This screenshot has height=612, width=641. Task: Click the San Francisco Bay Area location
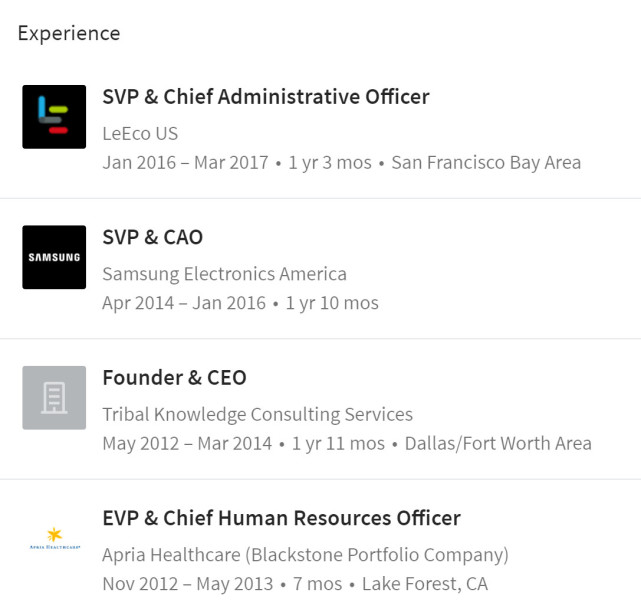coord(486,162)
